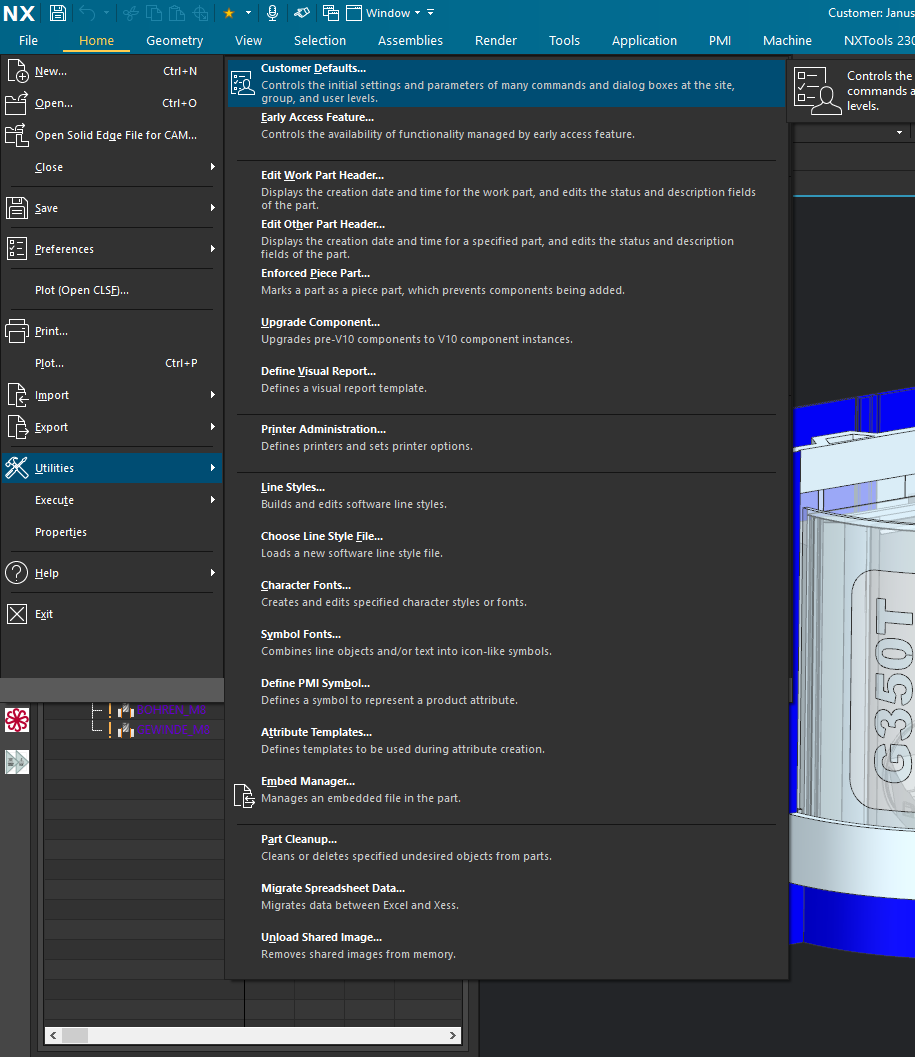Image resolution: width=915 pixels, height=1057 pixels.
Task: Click the GEWINDE_M8 operation icon
Action: coord(125,730)
